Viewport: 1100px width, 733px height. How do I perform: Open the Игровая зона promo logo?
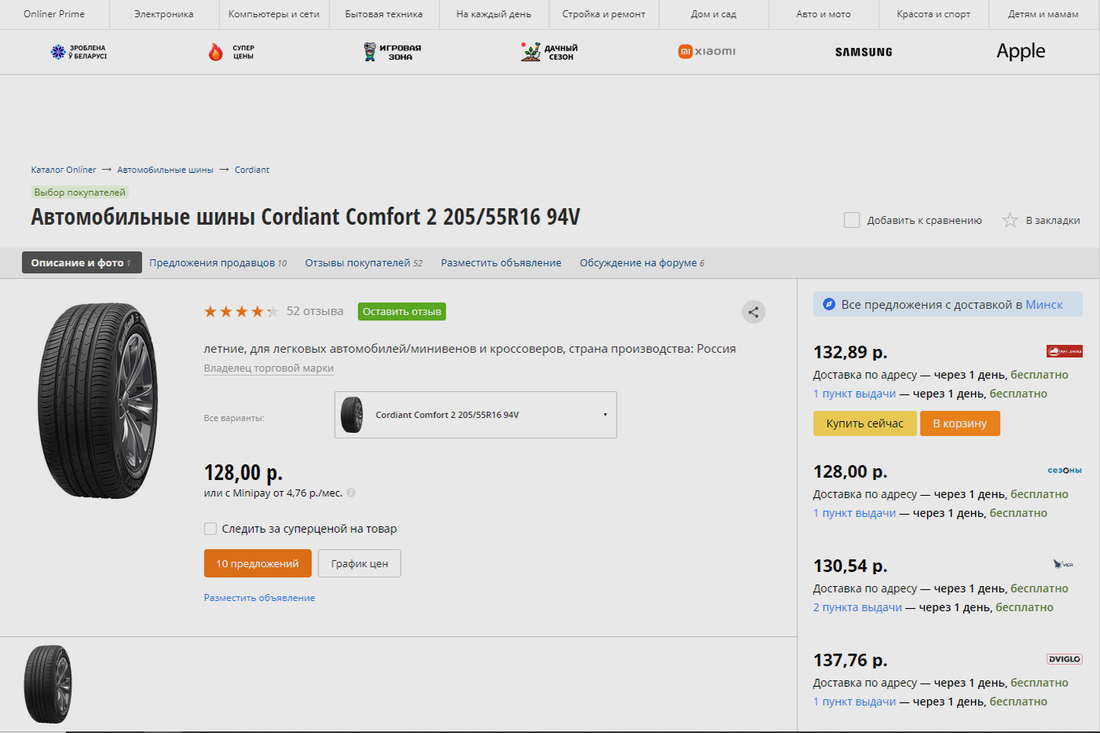(x=391, y=51)
